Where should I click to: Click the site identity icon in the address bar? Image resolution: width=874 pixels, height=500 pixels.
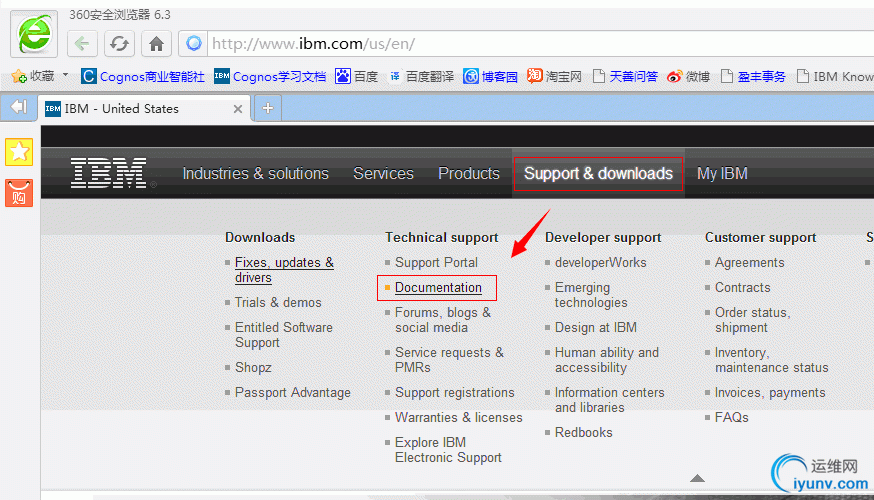[193, 43]
